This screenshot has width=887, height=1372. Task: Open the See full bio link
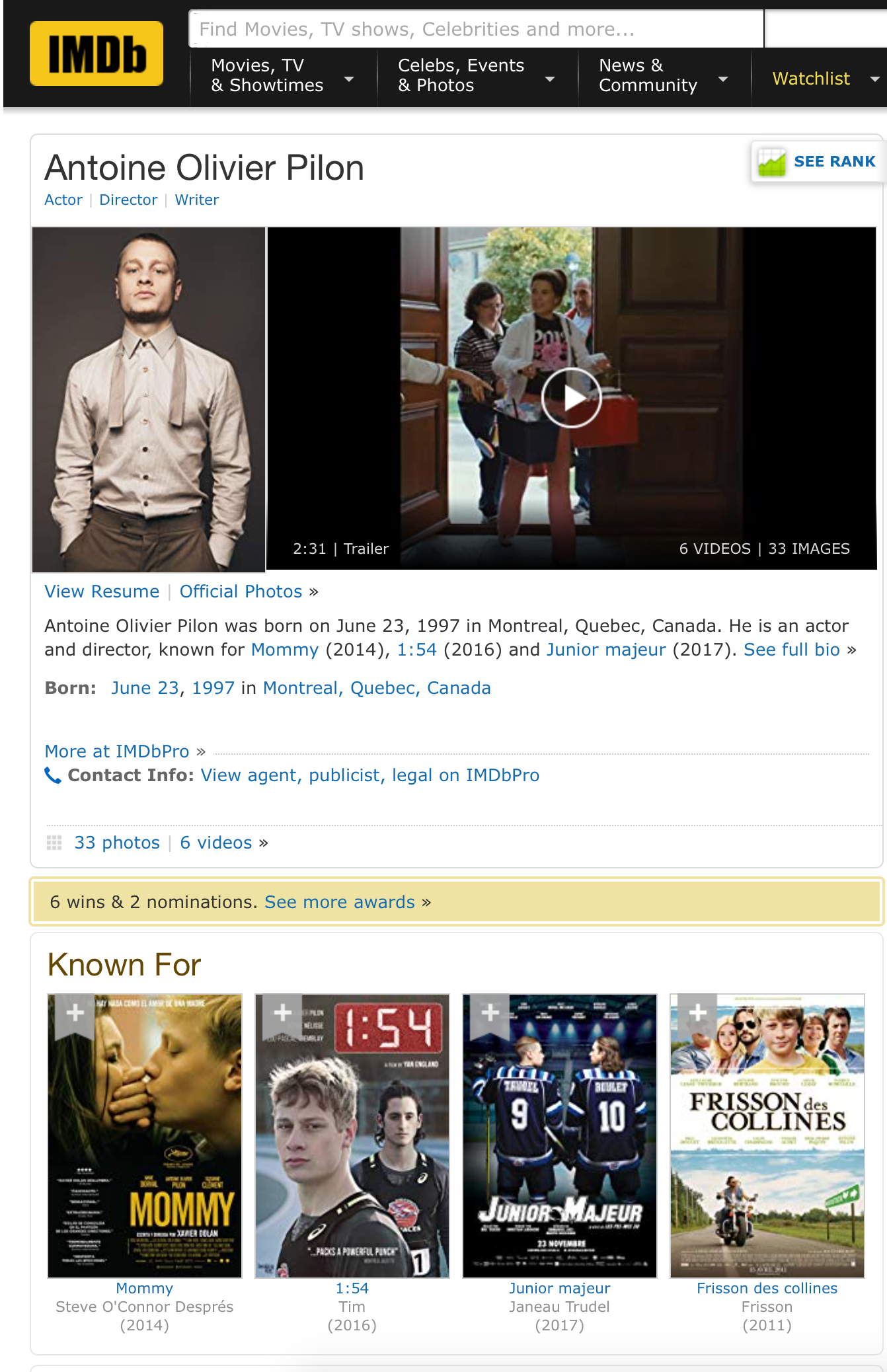[792, 650]
